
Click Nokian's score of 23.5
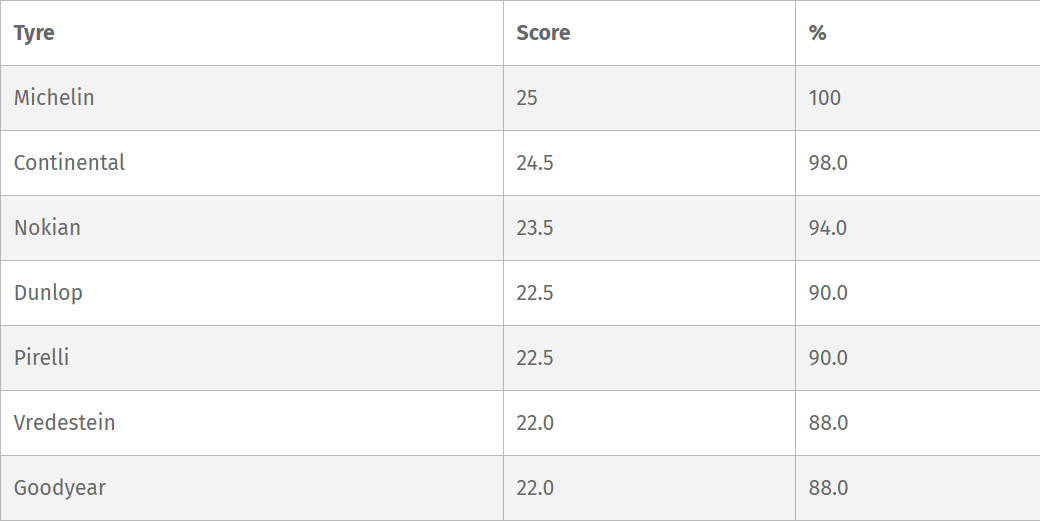click(535, 228)
